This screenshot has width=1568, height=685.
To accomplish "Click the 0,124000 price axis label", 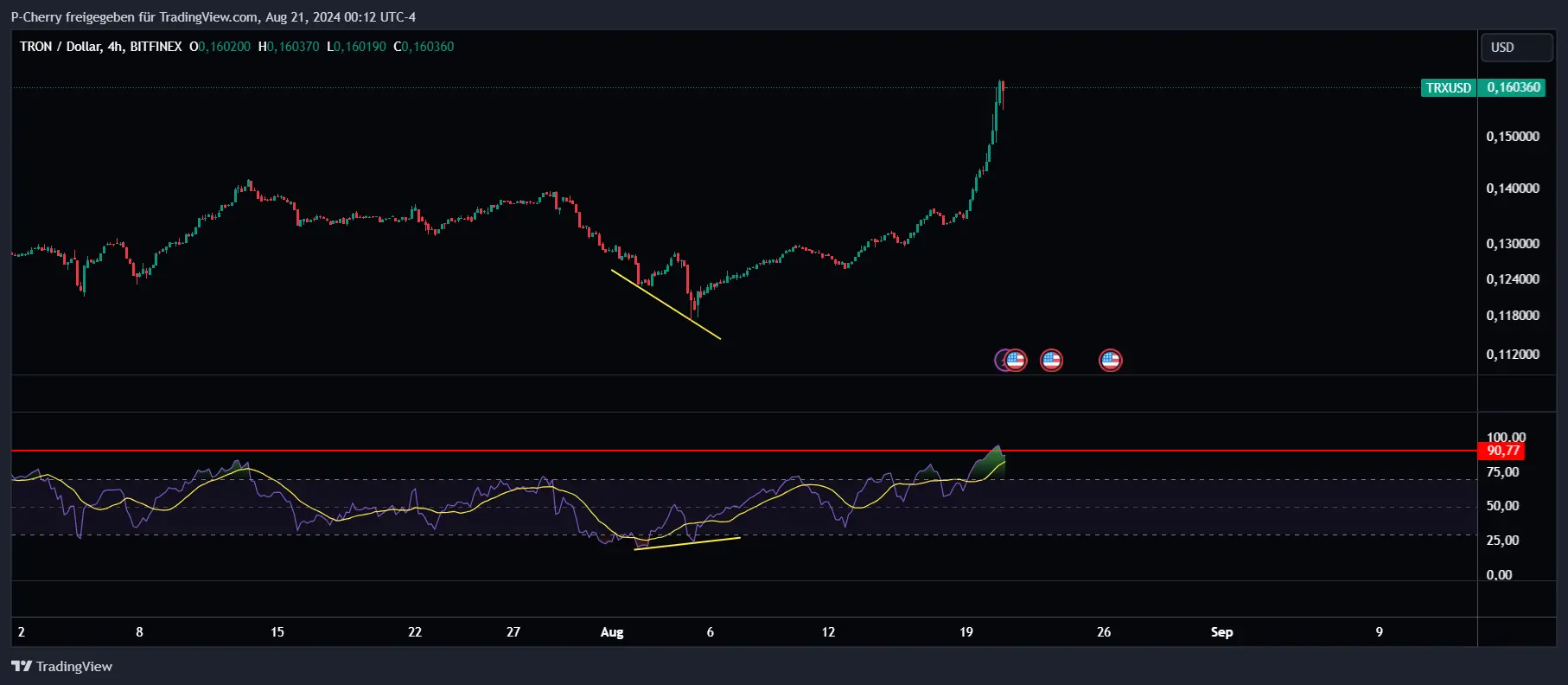I will pyautogui.click(x=1513, y=279).
